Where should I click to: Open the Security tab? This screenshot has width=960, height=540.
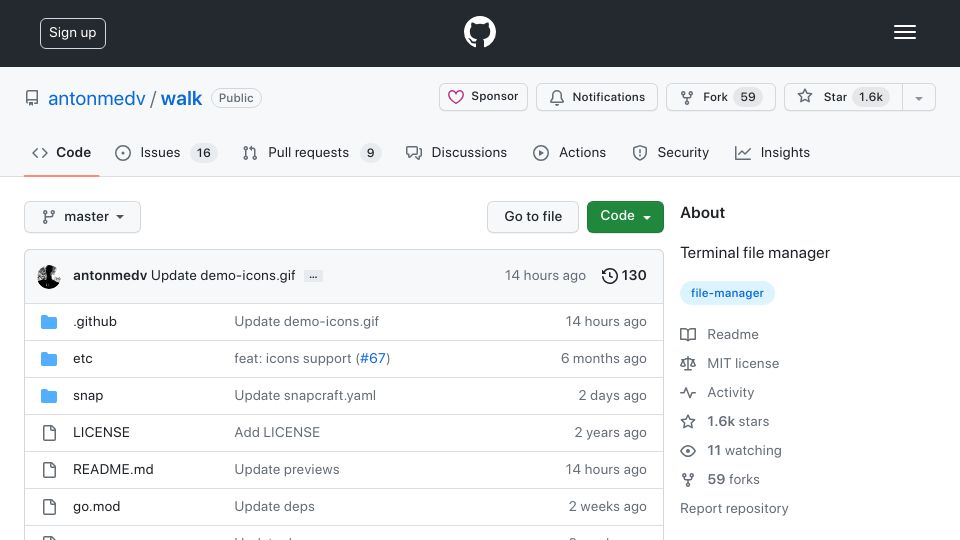tap(670, 152)
